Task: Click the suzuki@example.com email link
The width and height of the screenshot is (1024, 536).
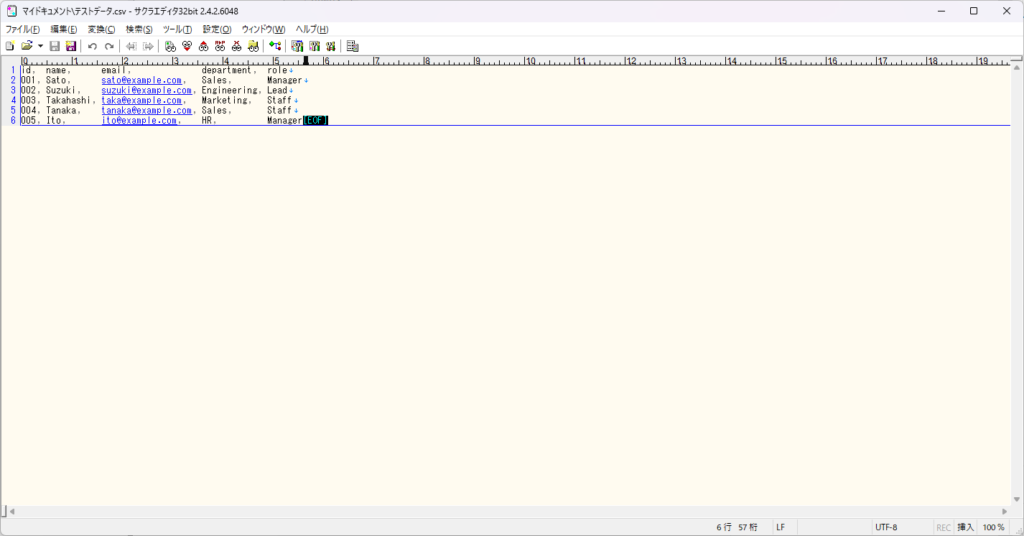Action: [141, 90]
